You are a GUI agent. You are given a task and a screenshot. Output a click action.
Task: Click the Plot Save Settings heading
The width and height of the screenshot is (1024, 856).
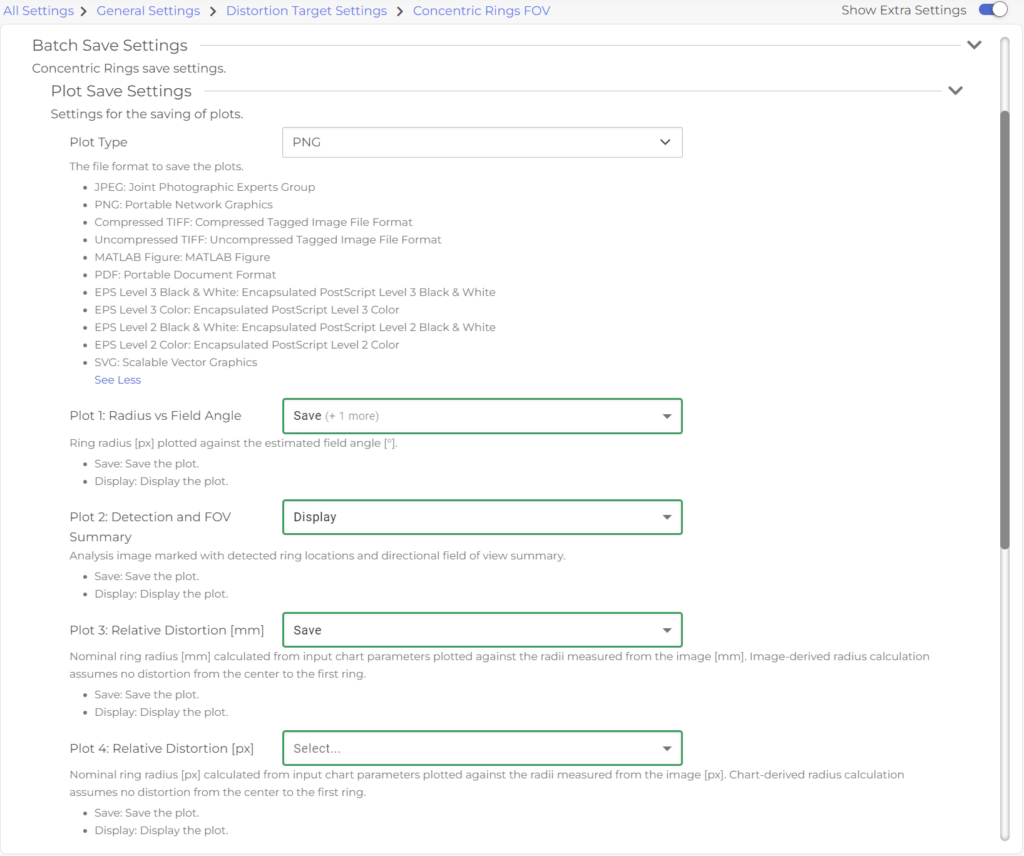(121, 91)
